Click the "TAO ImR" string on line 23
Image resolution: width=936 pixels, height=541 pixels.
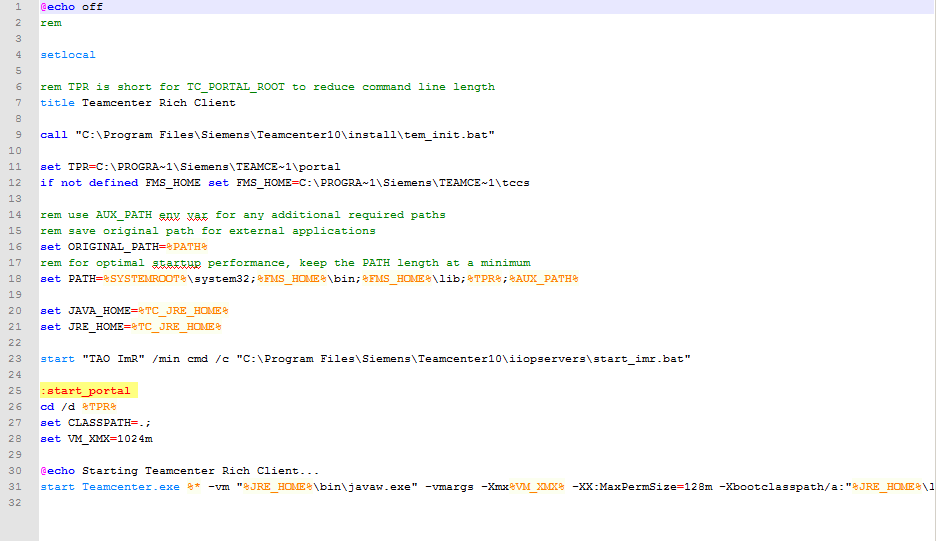[x=113, y=359]
